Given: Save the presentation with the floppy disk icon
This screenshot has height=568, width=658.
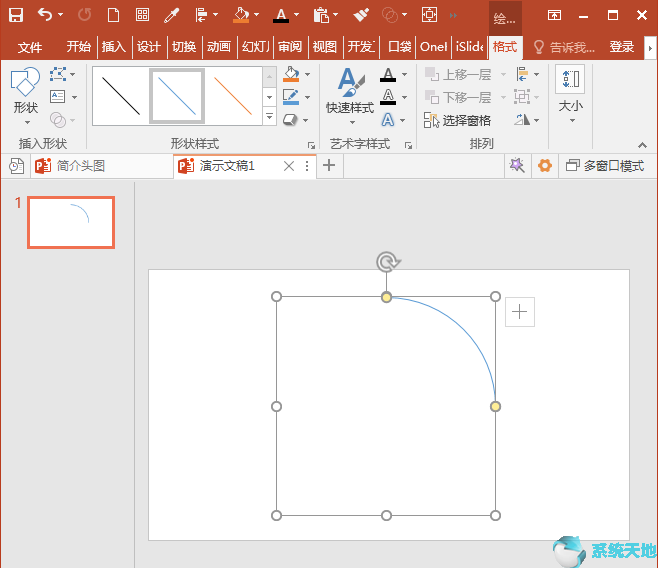Looking at the screenshot, I should (x=16, y=15).
